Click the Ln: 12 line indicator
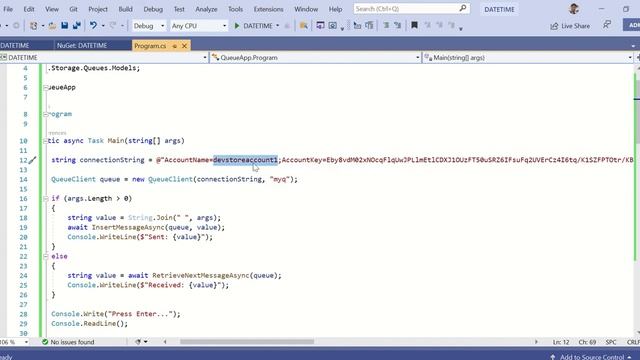 (x=561, y=342)
